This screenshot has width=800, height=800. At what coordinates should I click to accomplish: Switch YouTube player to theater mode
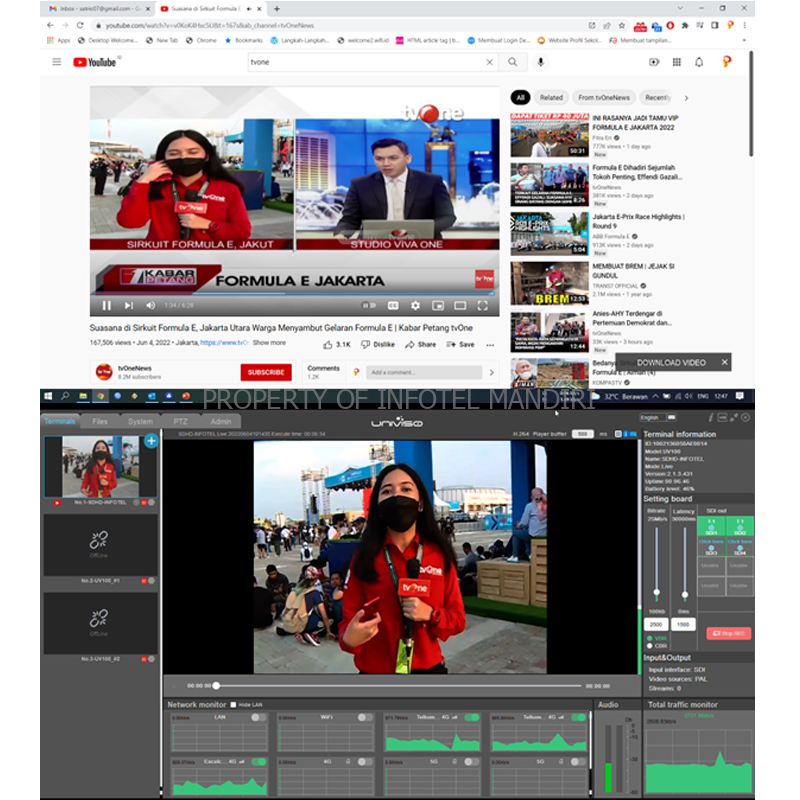[460, 305]
